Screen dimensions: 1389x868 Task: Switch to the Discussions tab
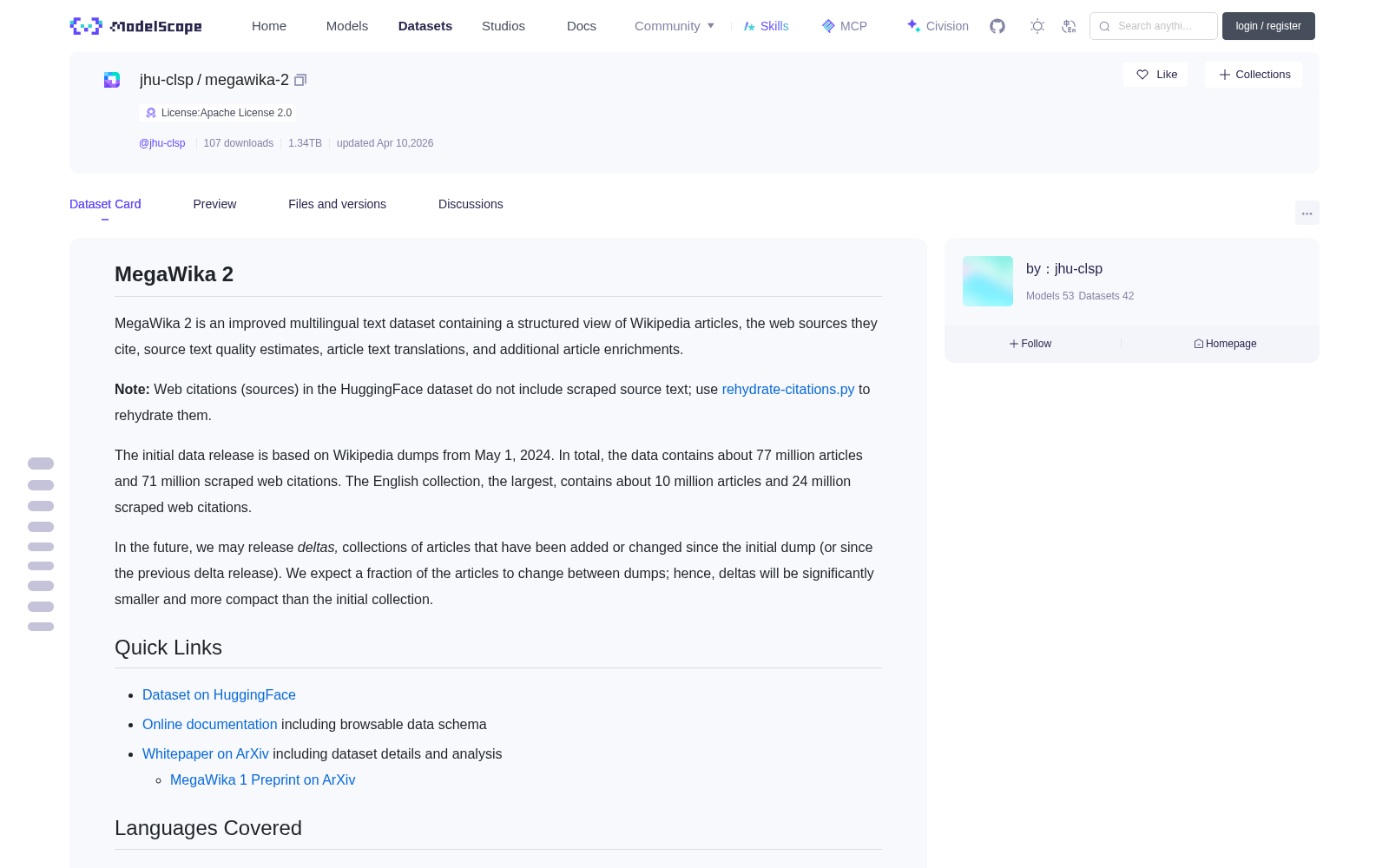click(x=471, y=204)
